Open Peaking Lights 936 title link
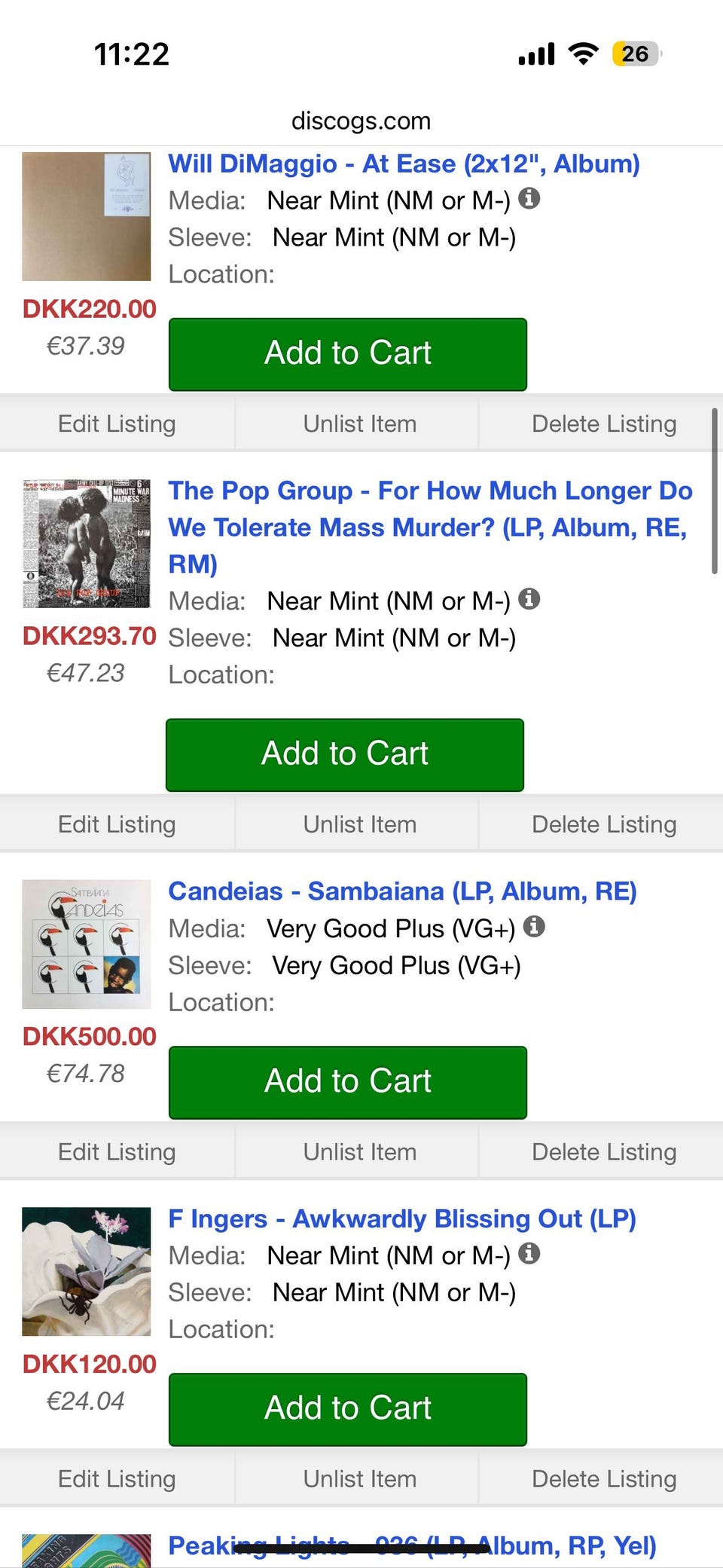The height and width of the screenshot is (1568, 723). click(412, 1546)
